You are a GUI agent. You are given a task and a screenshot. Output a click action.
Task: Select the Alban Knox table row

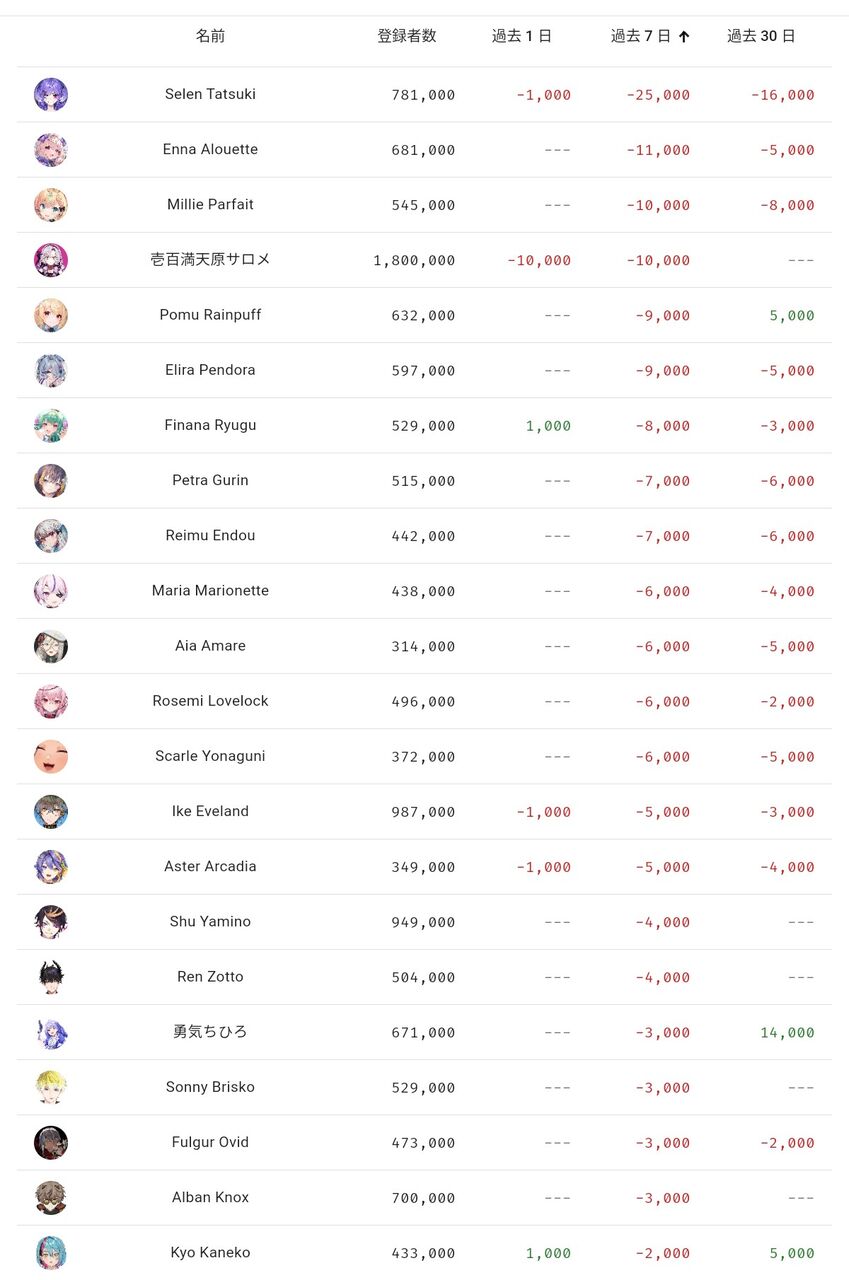(x=424, y=1198)
